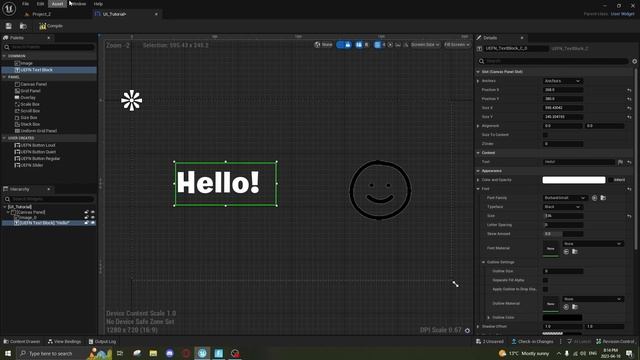Collapse the Panel palette category
640x360 pixels.
coord(4,77)
